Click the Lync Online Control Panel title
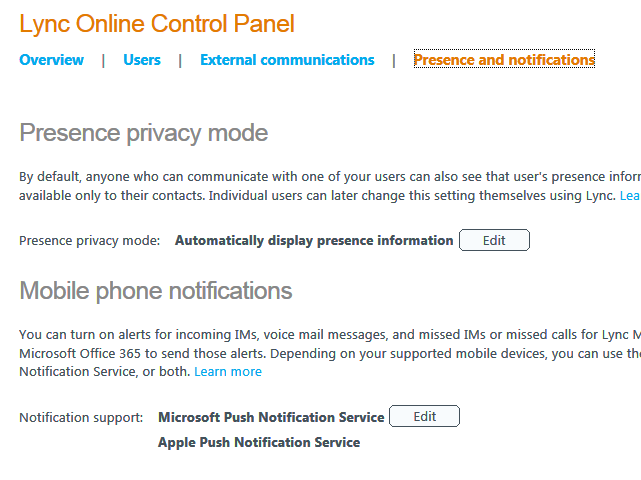 157,24
